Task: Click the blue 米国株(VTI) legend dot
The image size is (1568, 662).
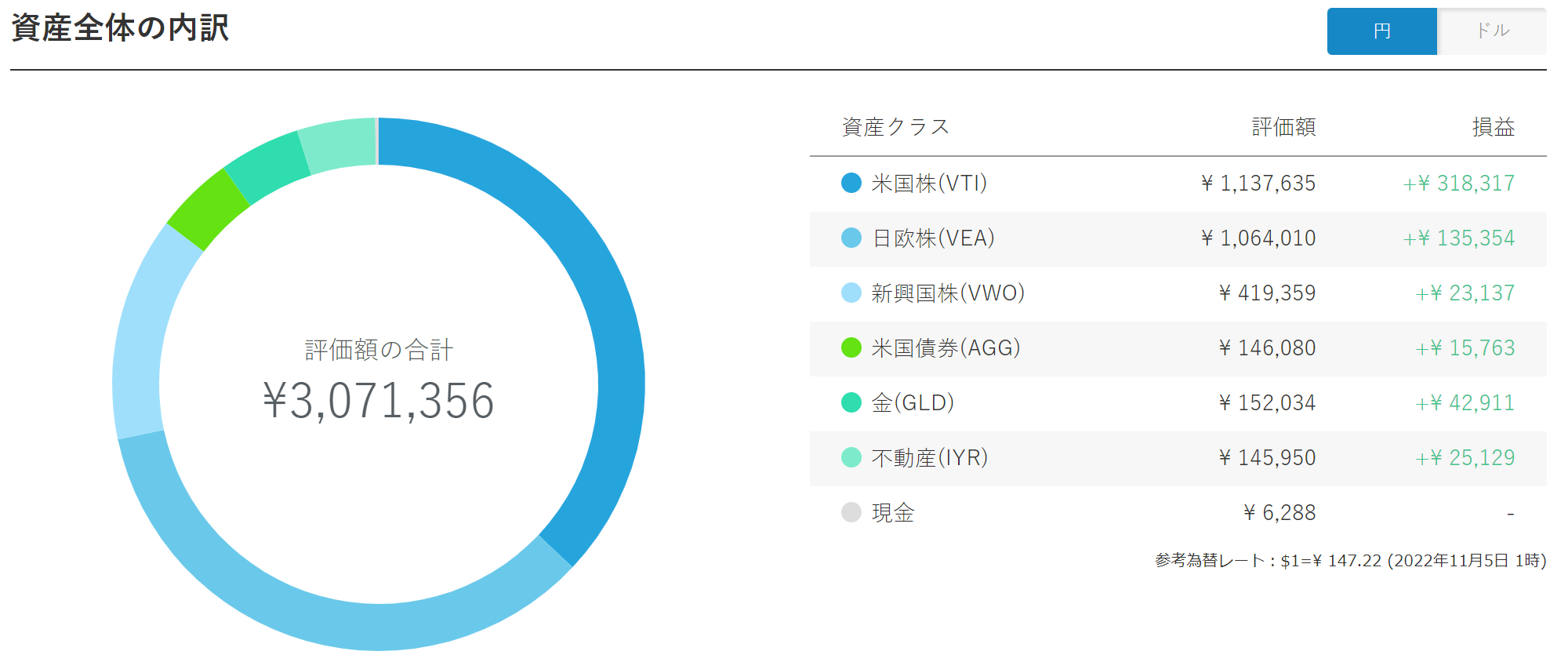Action: [x=851, y=183]
